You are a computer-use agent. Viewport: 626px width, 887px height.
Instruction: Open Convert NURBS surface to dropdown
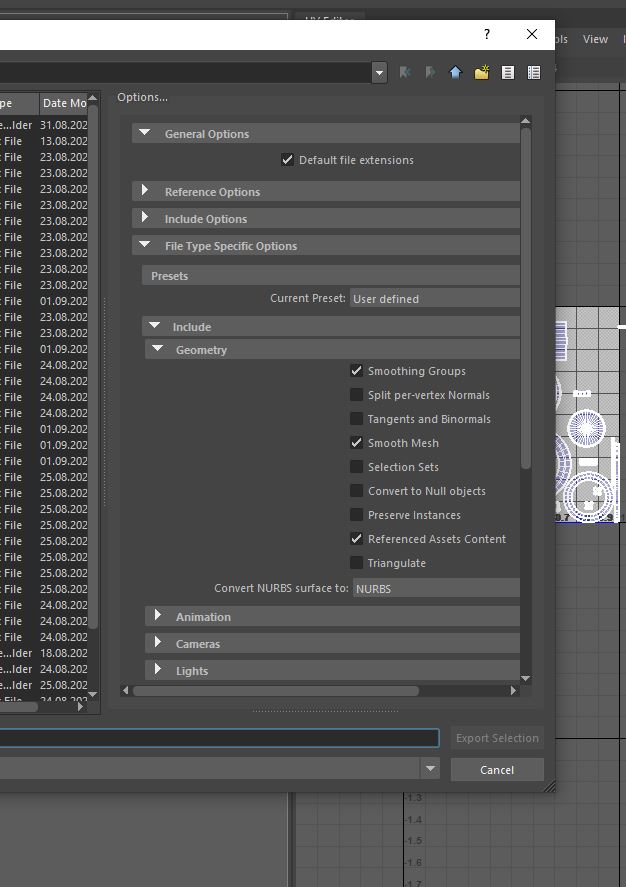click(x=436, y=588)
